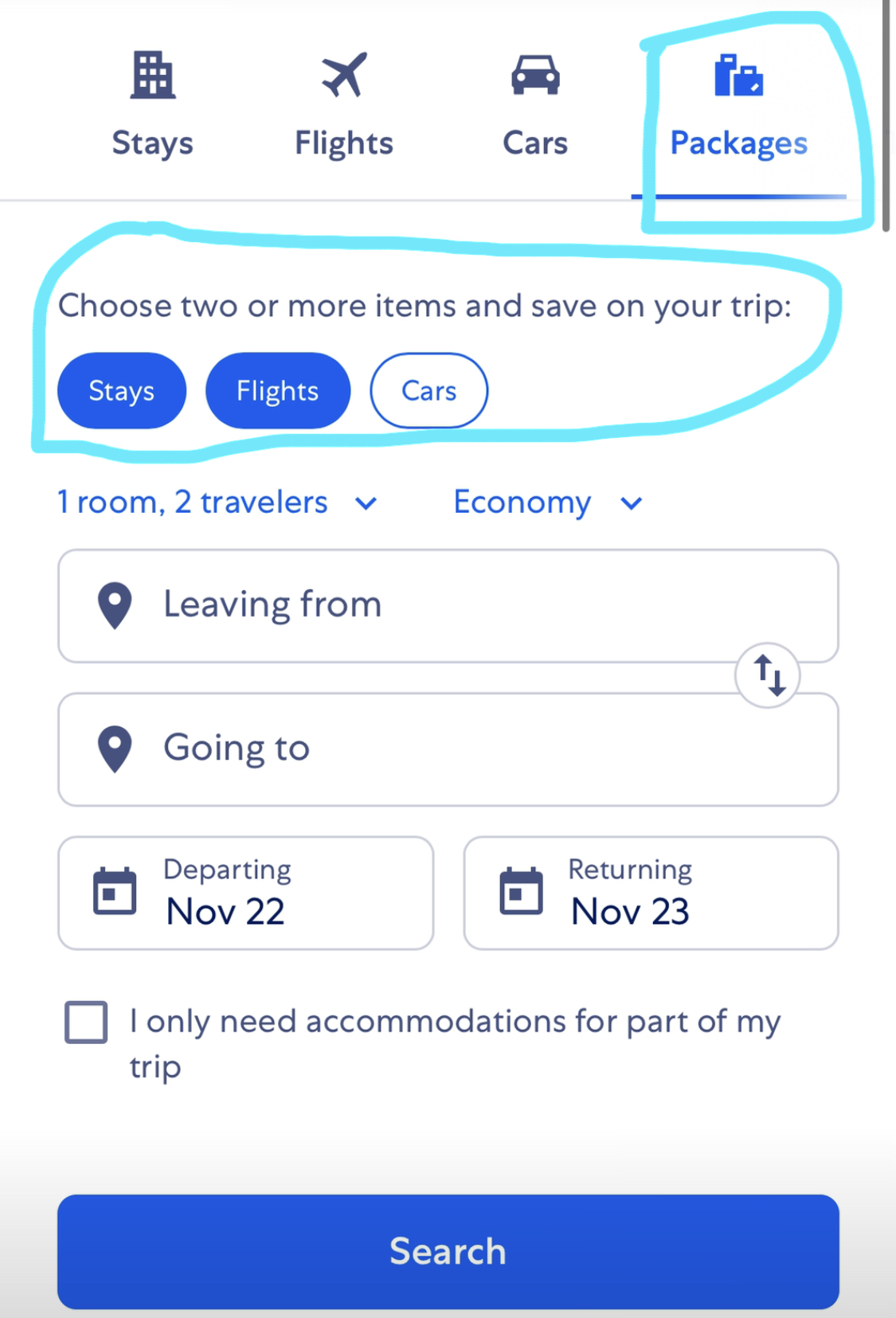This screenshot has height=1318, width=896.
Task: Click the Leaving from location pin icon
Action: [115, 605]
